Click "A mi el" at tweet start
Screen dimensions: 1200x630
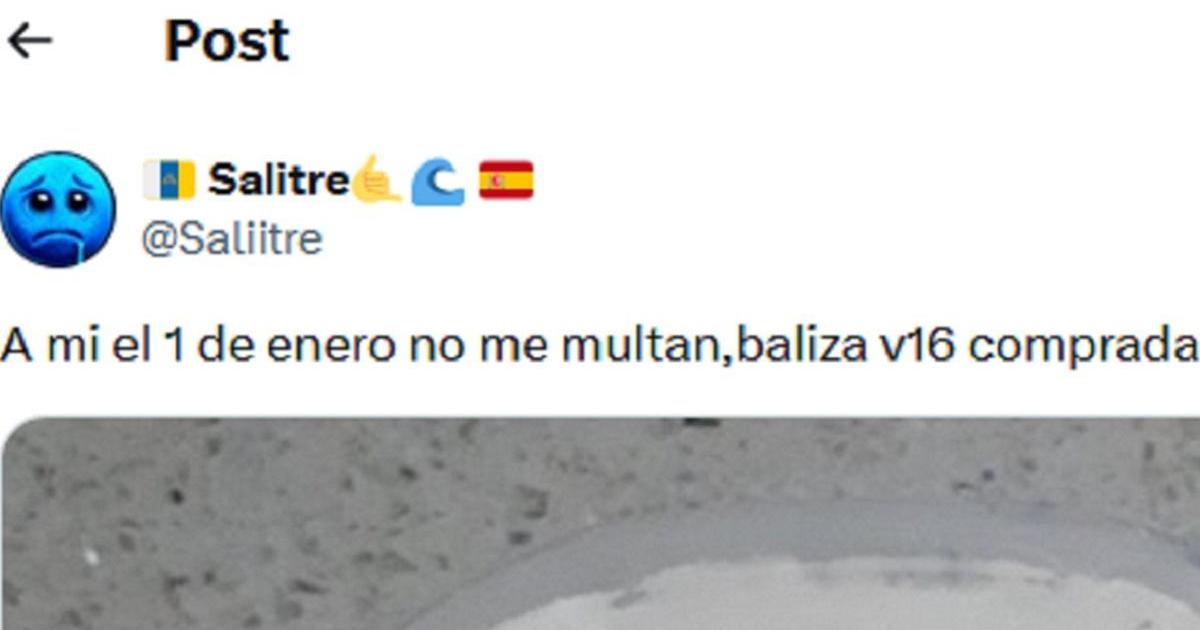[73, 346]
